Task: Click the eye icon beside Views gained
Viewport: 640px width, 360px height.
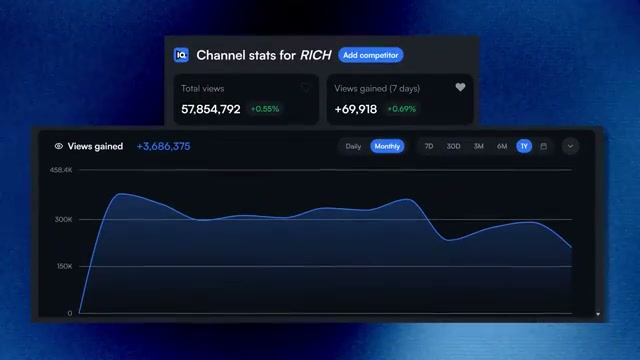Action: coord(59,146)
